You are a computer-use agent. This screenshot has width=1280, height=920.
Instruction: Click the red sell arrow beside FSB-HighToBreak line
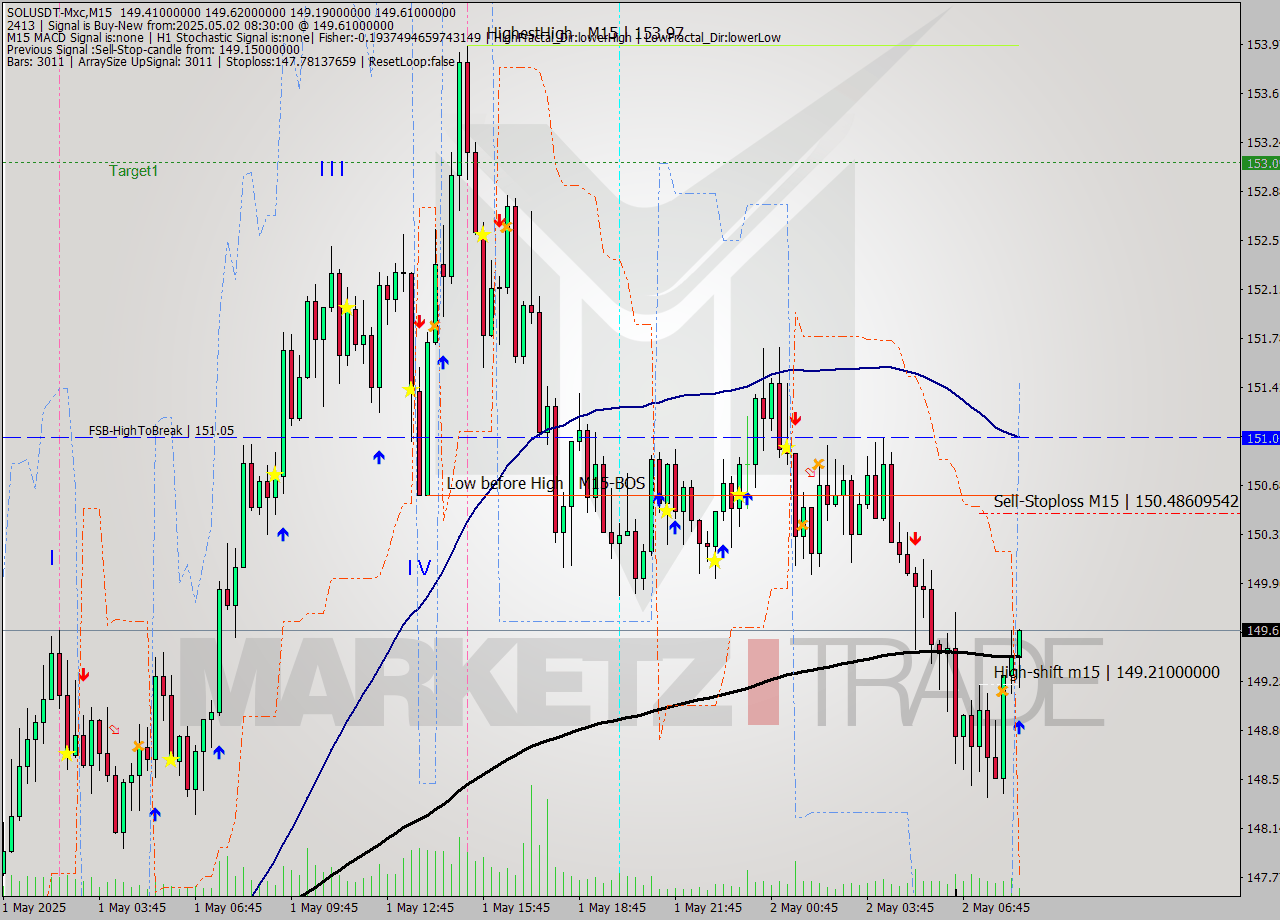click(795, 418)
